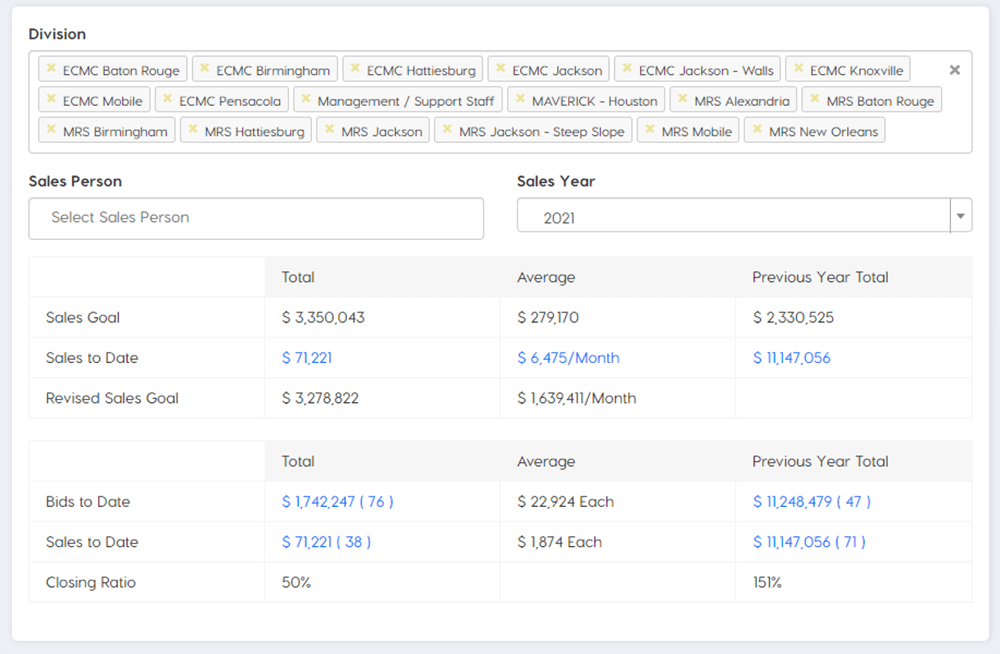Remove MRS Alexandria division tag
Screen dimensions: 1000x654
click(x=683, y=99)
